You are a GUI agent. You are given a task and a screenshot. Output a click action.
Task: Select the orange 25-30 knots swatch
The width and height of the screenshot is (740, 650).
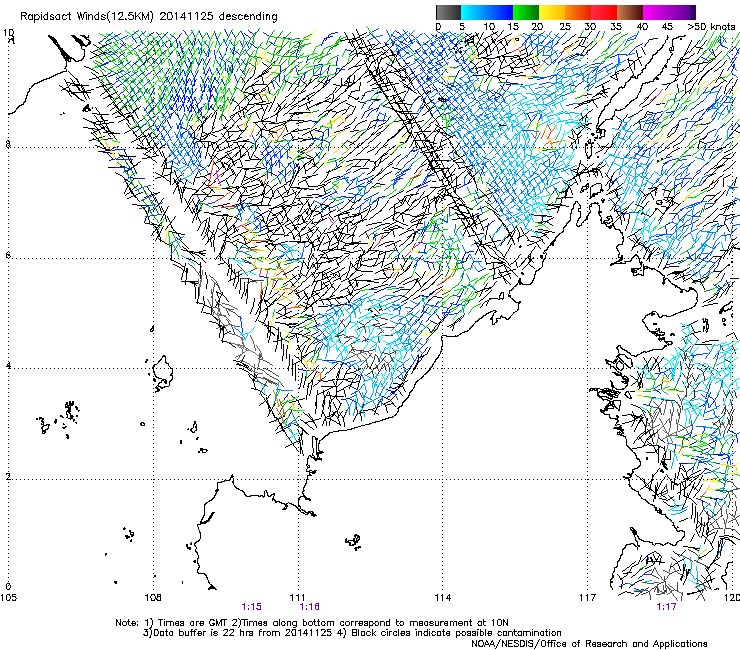coord(578,12)
